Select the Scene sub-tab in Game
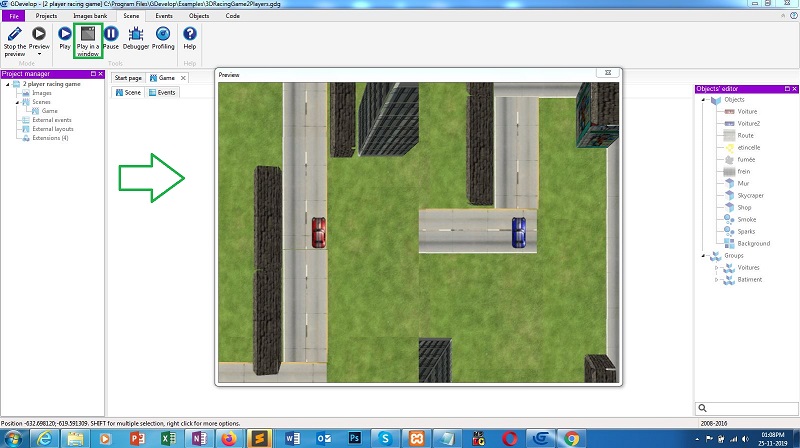Image resolution: width=800 pixels, height=448 pixels. click(x=128, y=92)
